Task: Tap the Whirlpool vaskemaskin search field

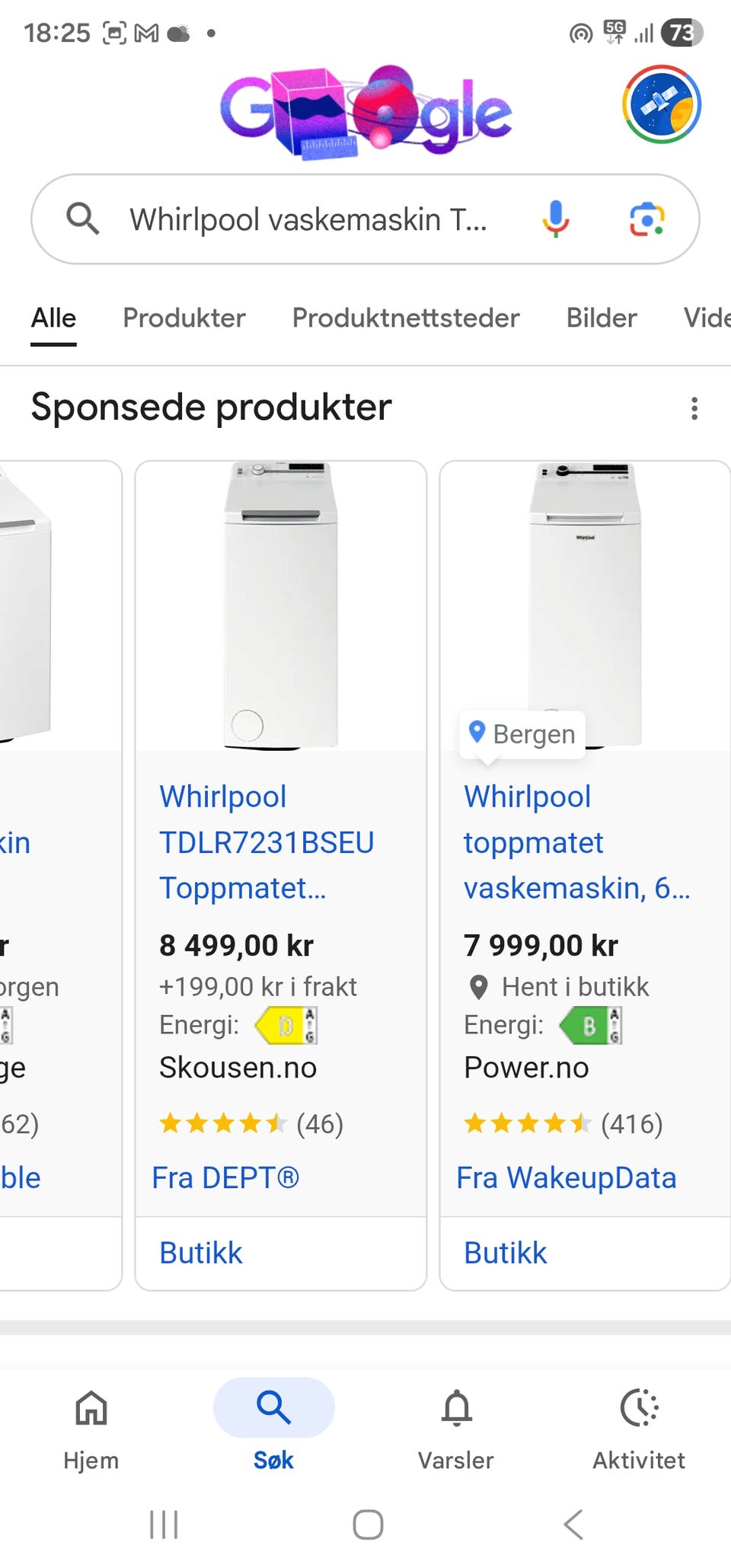Action: click(x=308, y=219)
